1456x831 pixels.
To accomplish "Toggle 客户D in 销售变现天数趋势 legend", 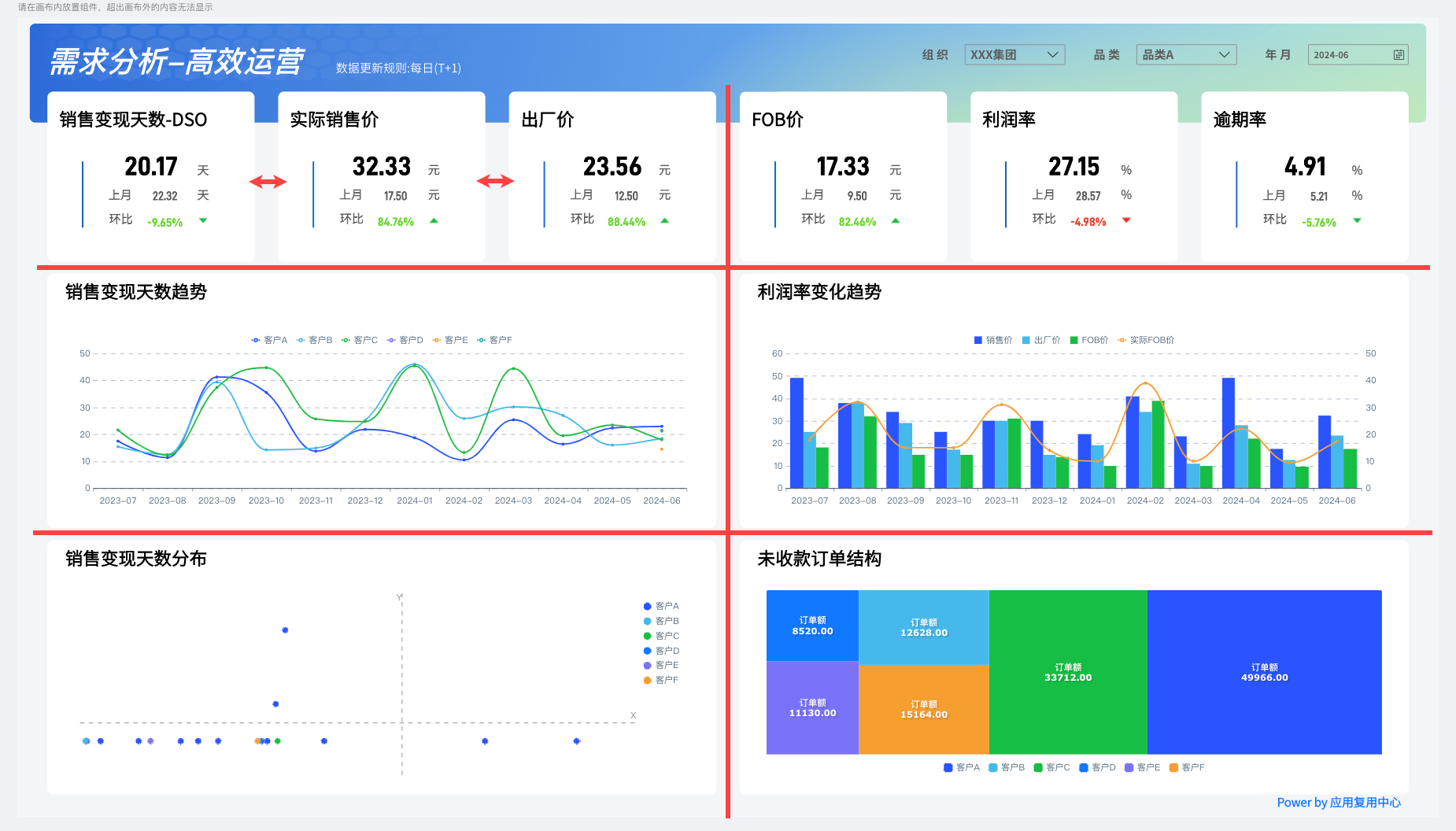I will pyautogui.click(x=405, y=340).
